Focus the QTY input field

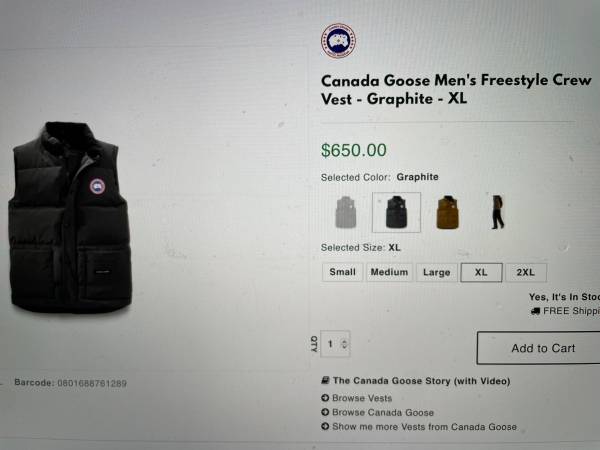click(335, 344)
